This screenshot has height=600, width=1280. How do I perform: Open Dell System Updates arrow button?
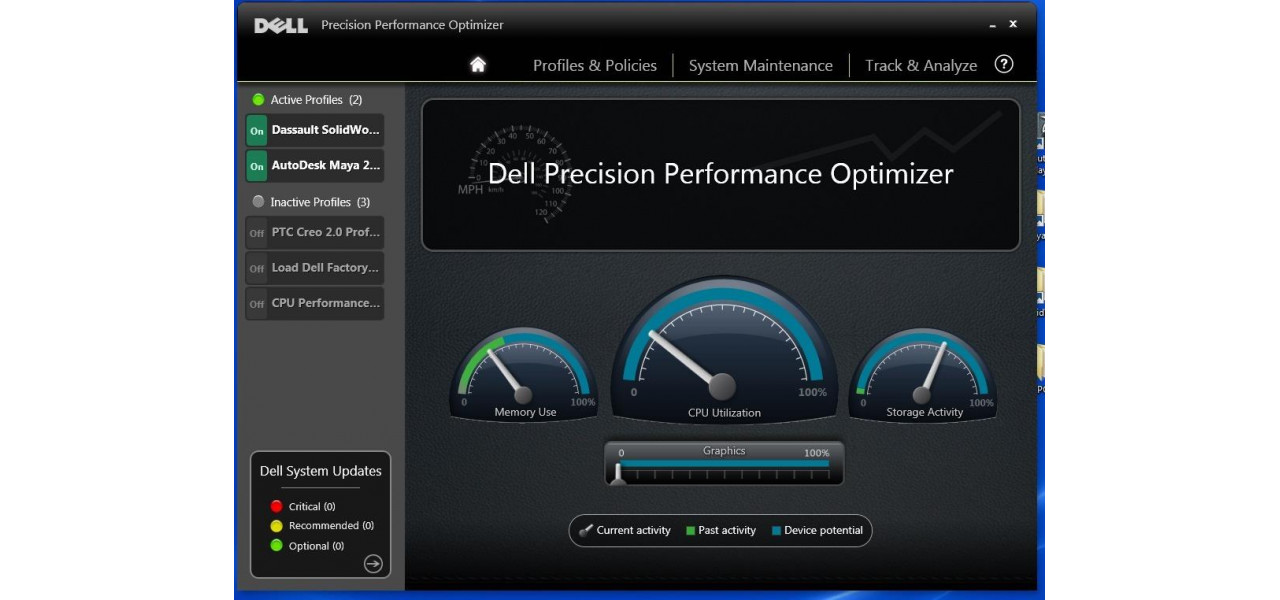[x=373, y=564]
